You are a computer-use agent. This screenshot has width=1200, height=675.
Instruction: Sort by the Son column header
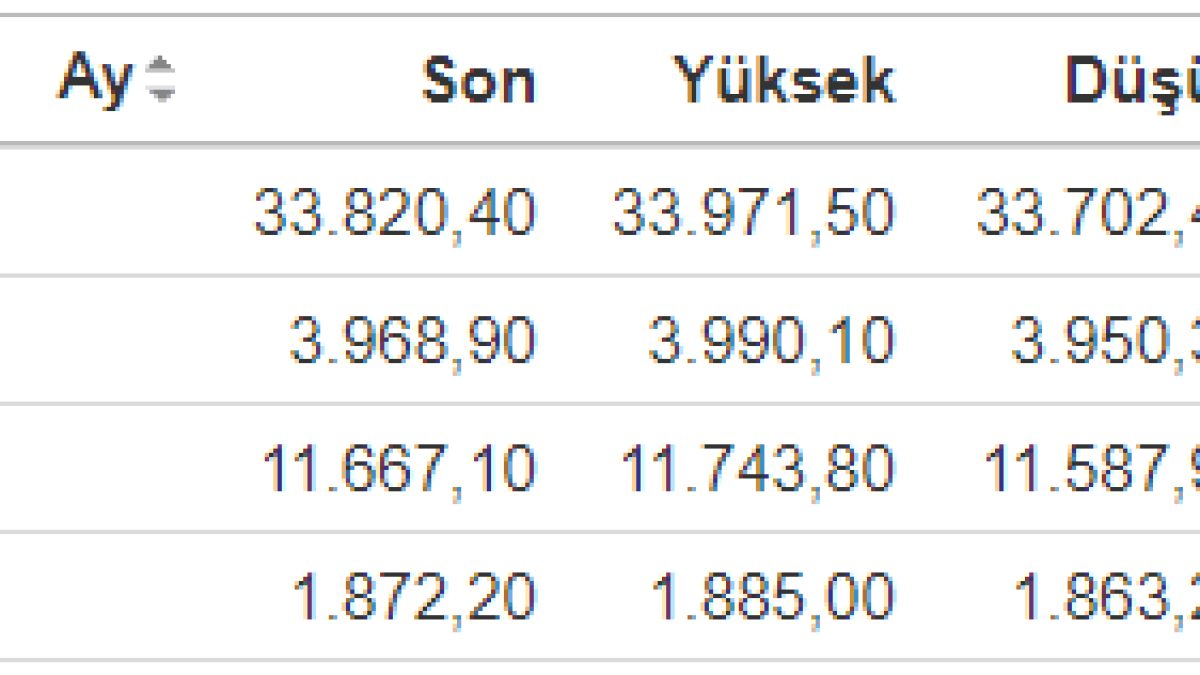click(478, 80)
